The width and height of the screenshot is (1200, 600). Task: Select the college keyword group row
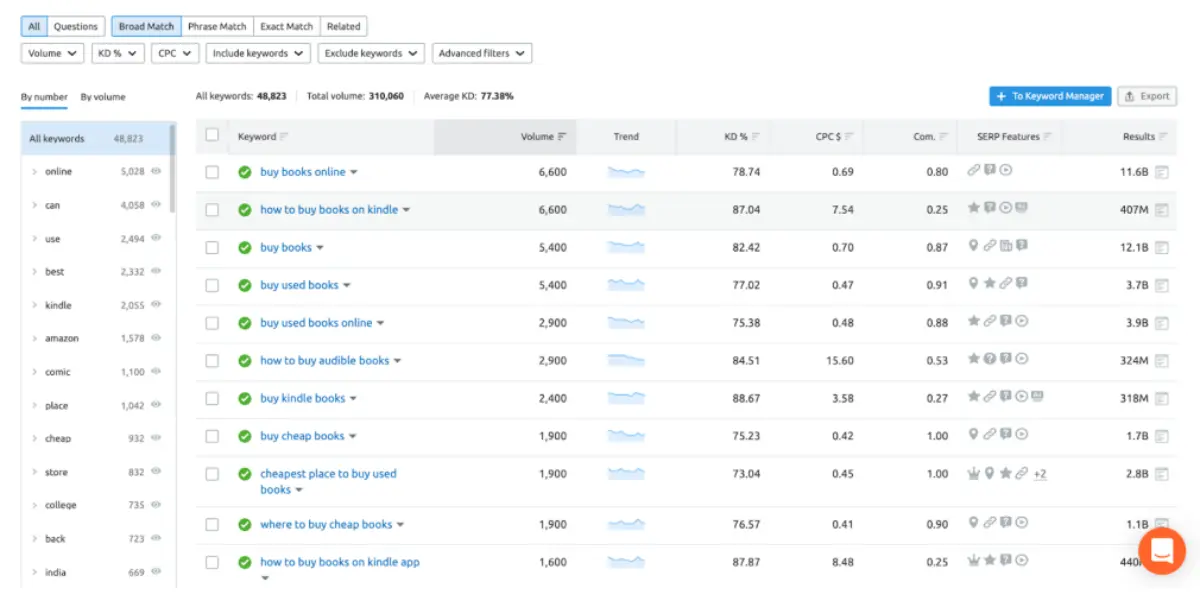click(96, 505)
